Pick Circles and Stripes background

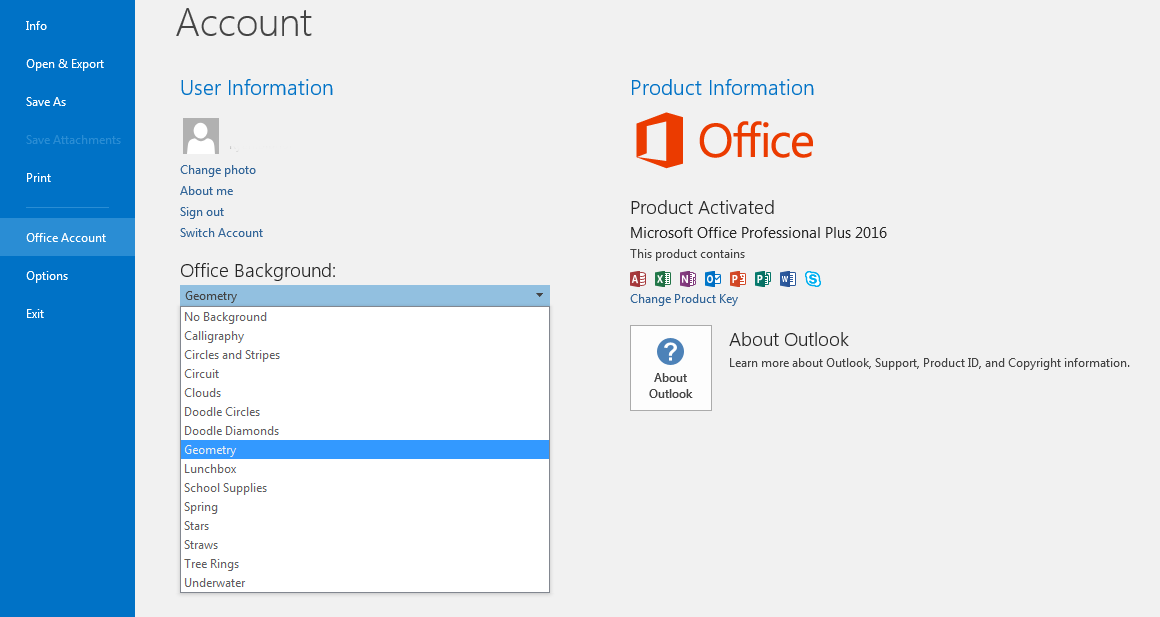(x=365, y=355)
